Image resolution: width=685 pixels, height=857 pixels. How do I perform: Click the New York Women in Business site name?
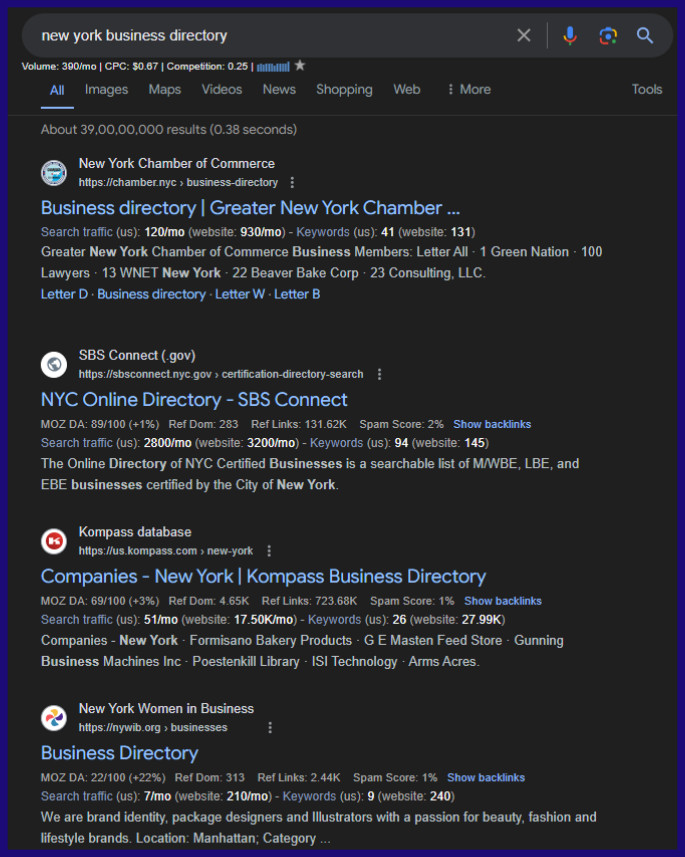(166, 708)
